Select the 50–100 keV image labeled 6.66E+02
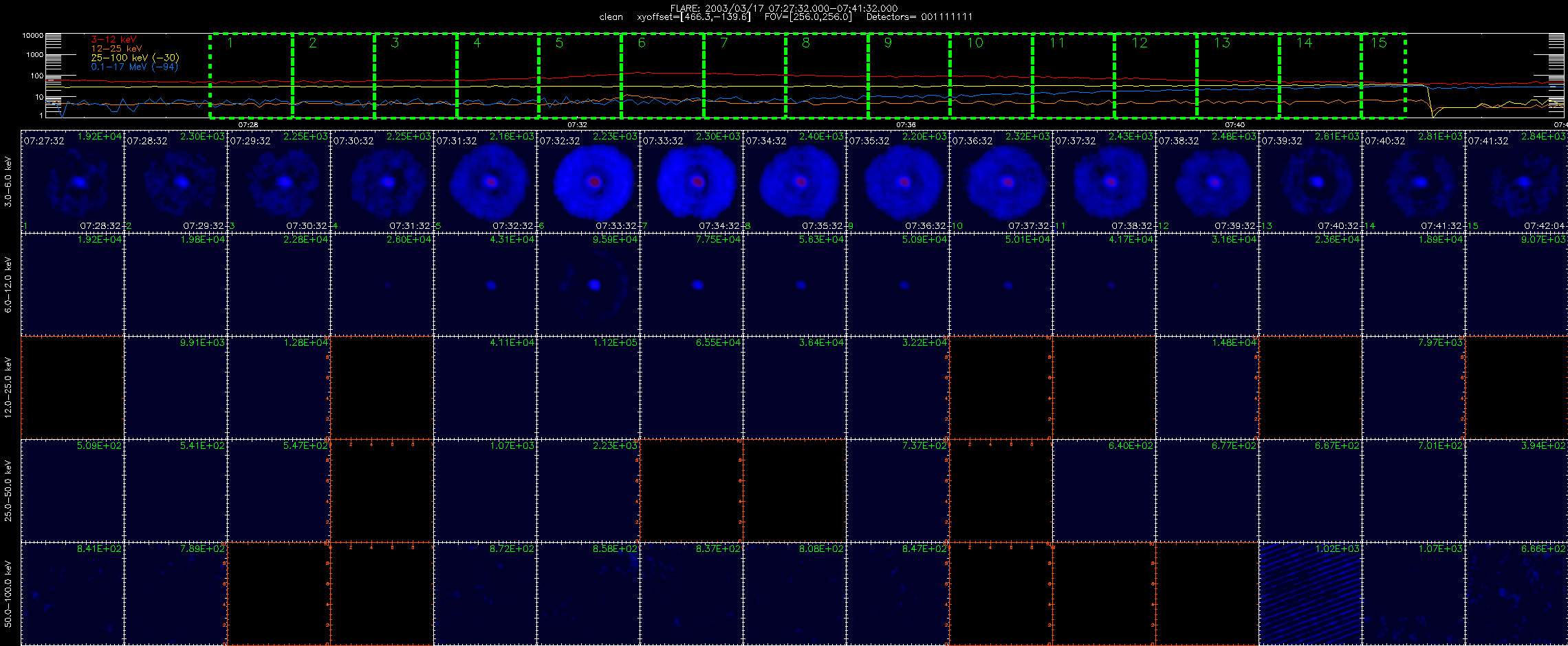 1516,594
